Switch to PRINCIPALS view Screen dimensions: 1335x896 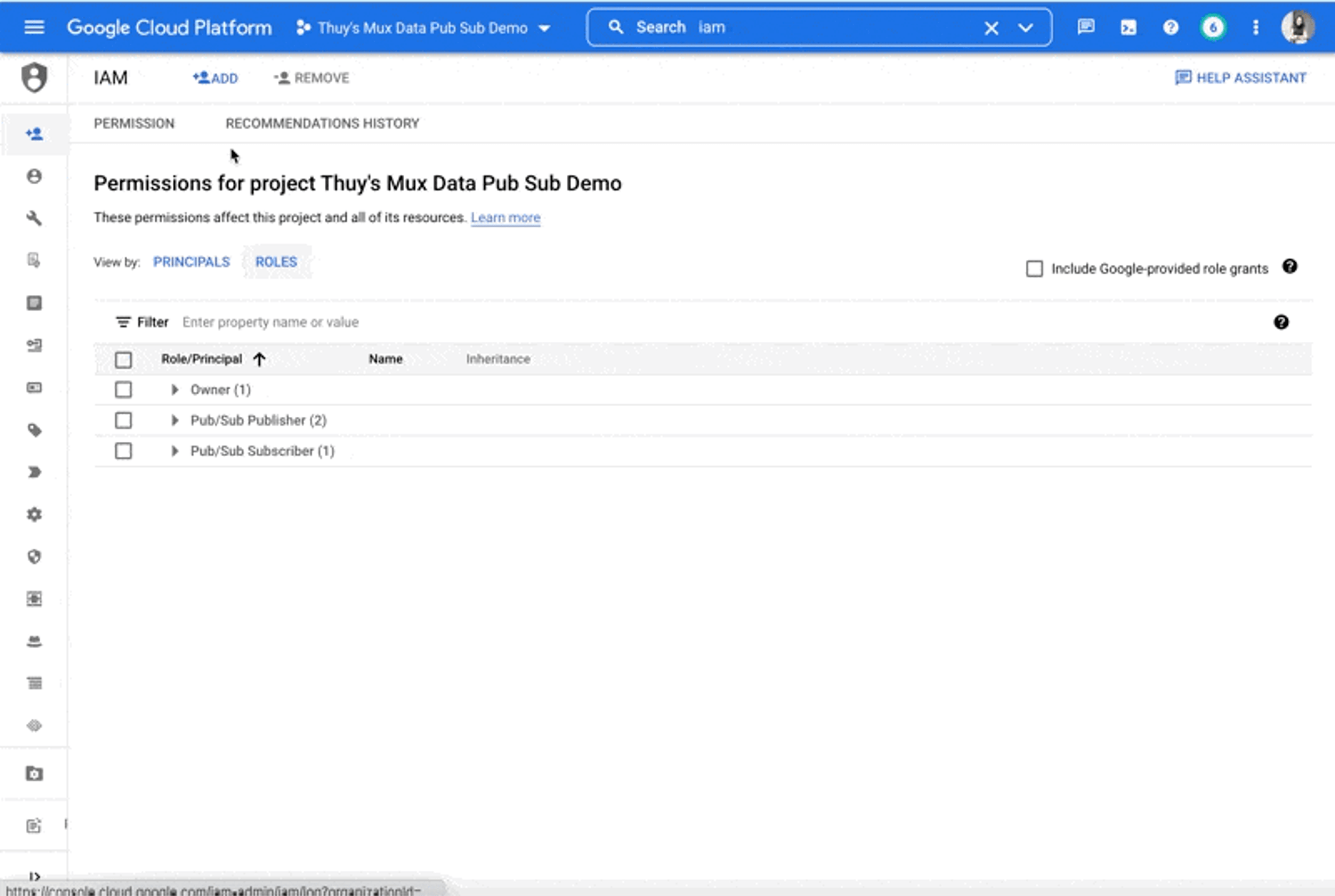191,261
